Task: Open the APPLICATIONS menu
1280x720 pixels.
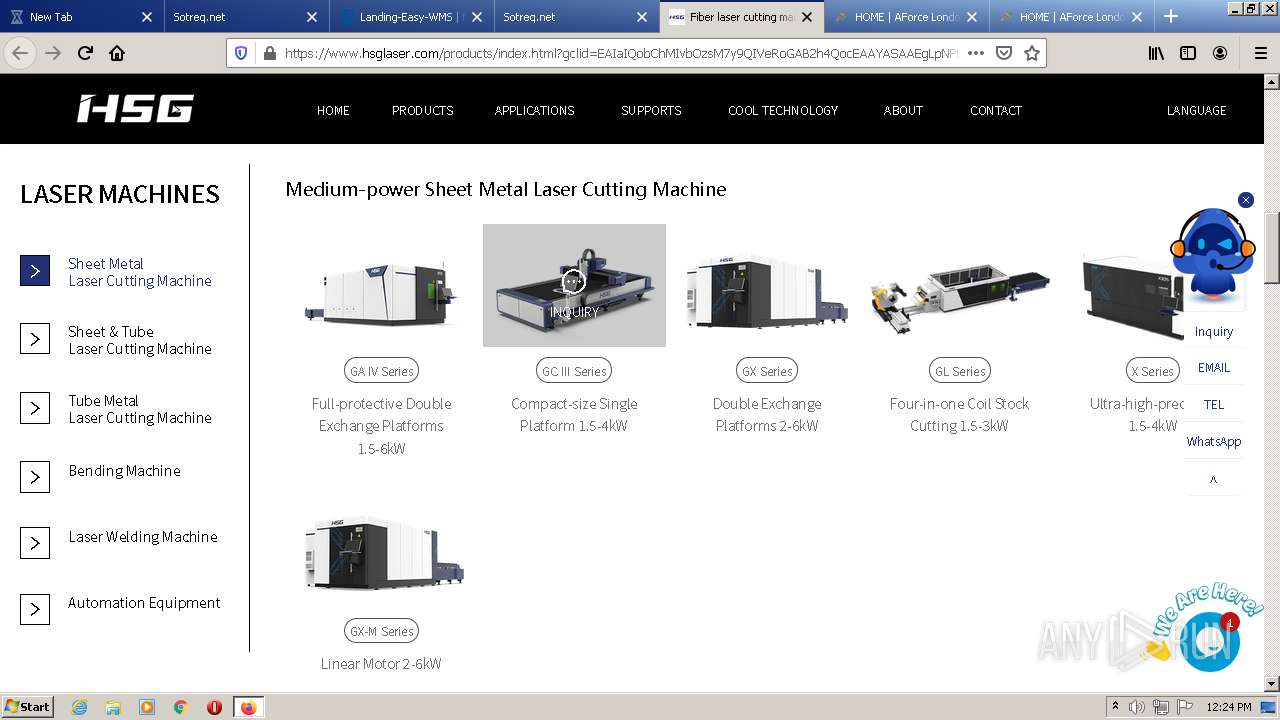Action: (534, 110)
